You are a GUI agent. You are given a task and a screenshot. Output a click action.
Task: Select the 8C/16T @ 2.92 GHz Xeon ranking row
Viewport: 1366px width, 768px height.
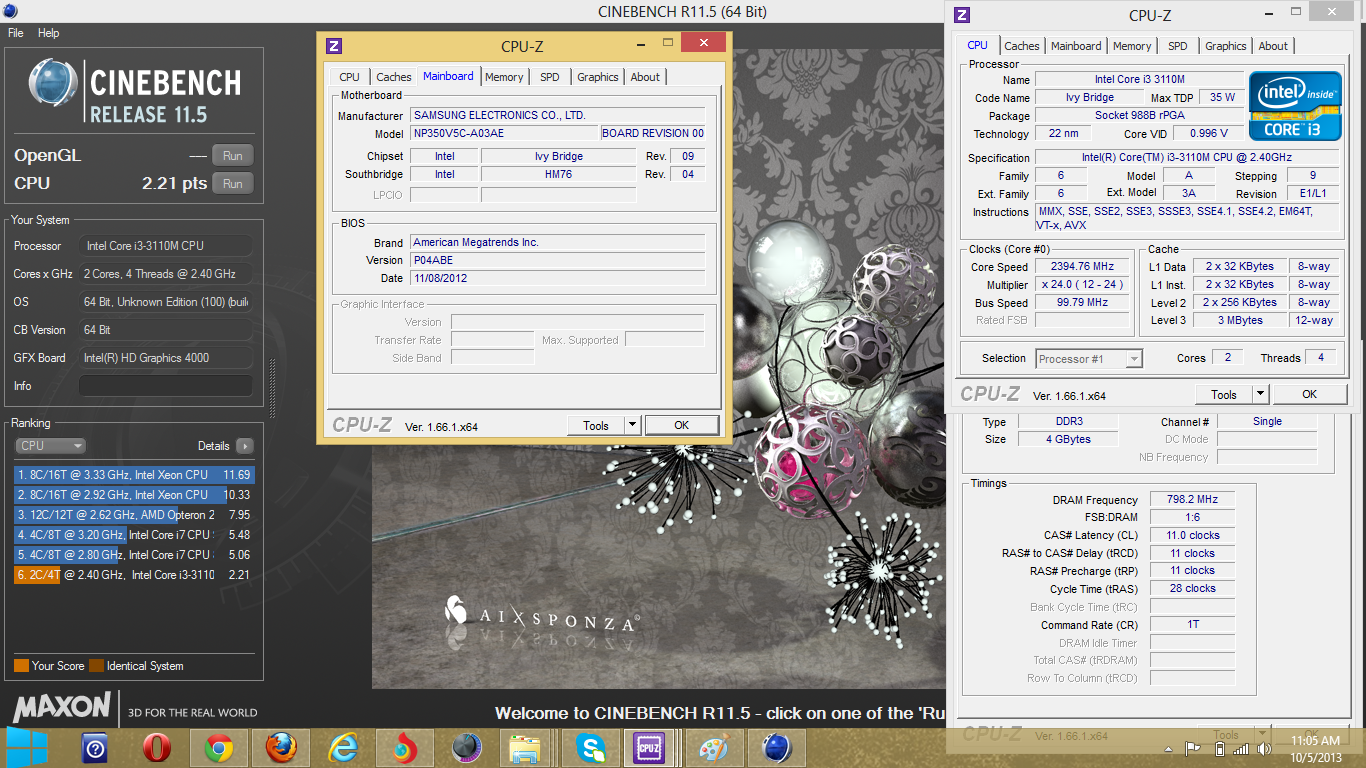(x=134, y=495)
